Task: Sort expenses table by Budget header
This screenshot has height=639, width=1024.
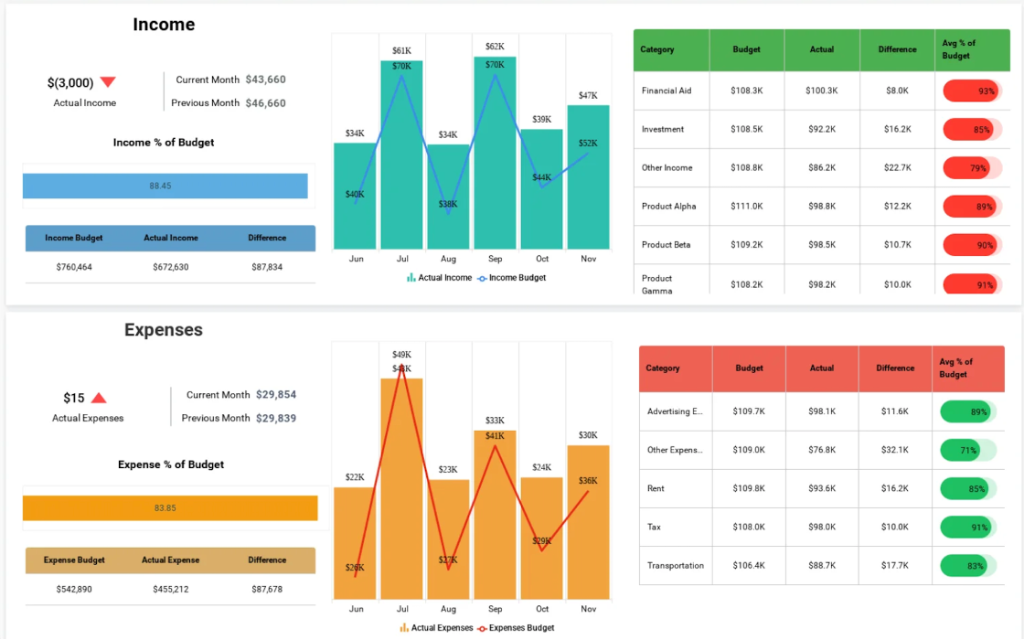Action: pyautogui.click(x=749, y=369)
